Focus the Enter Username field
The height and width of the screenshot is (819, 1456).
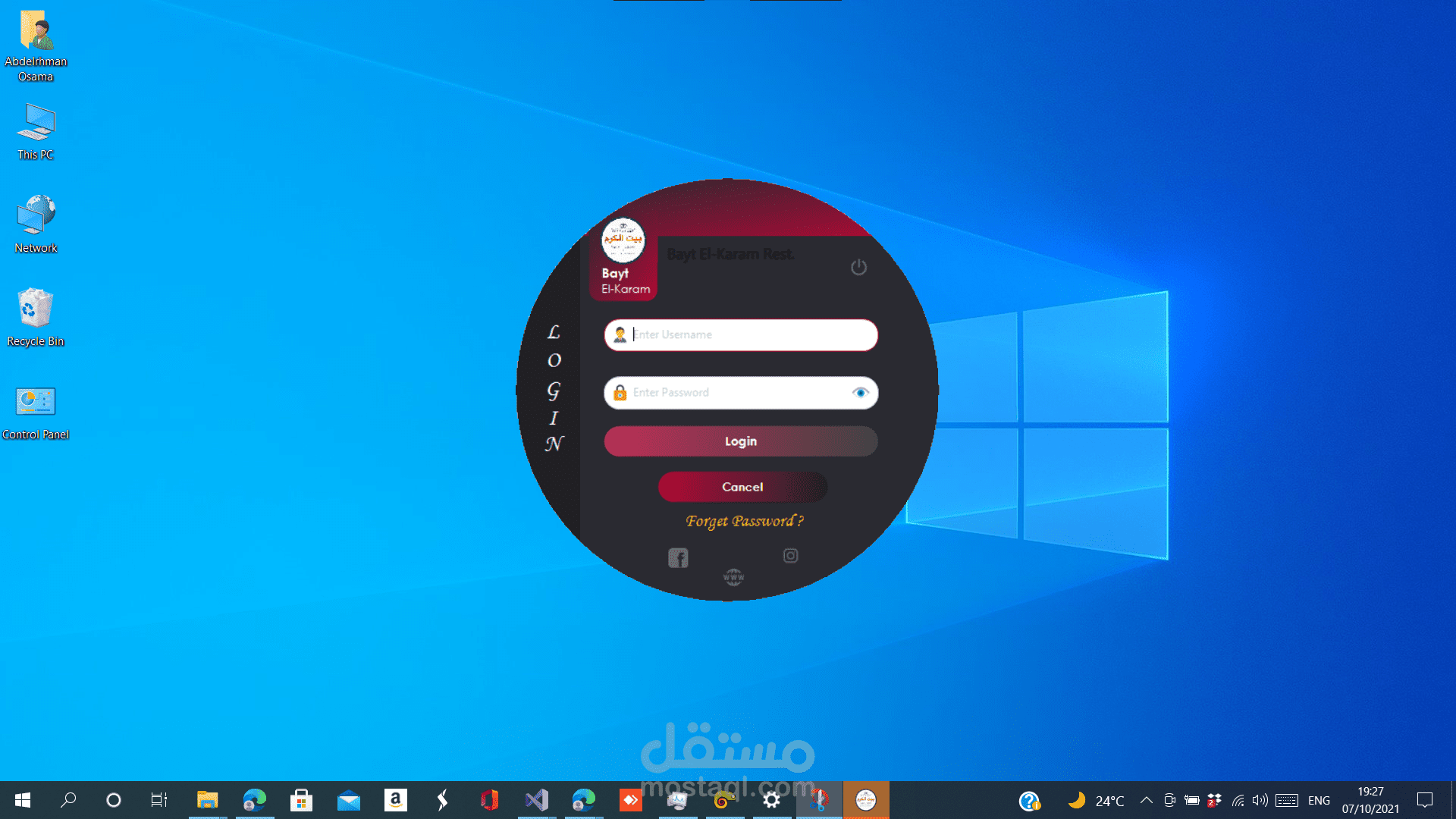coord(751,334)
